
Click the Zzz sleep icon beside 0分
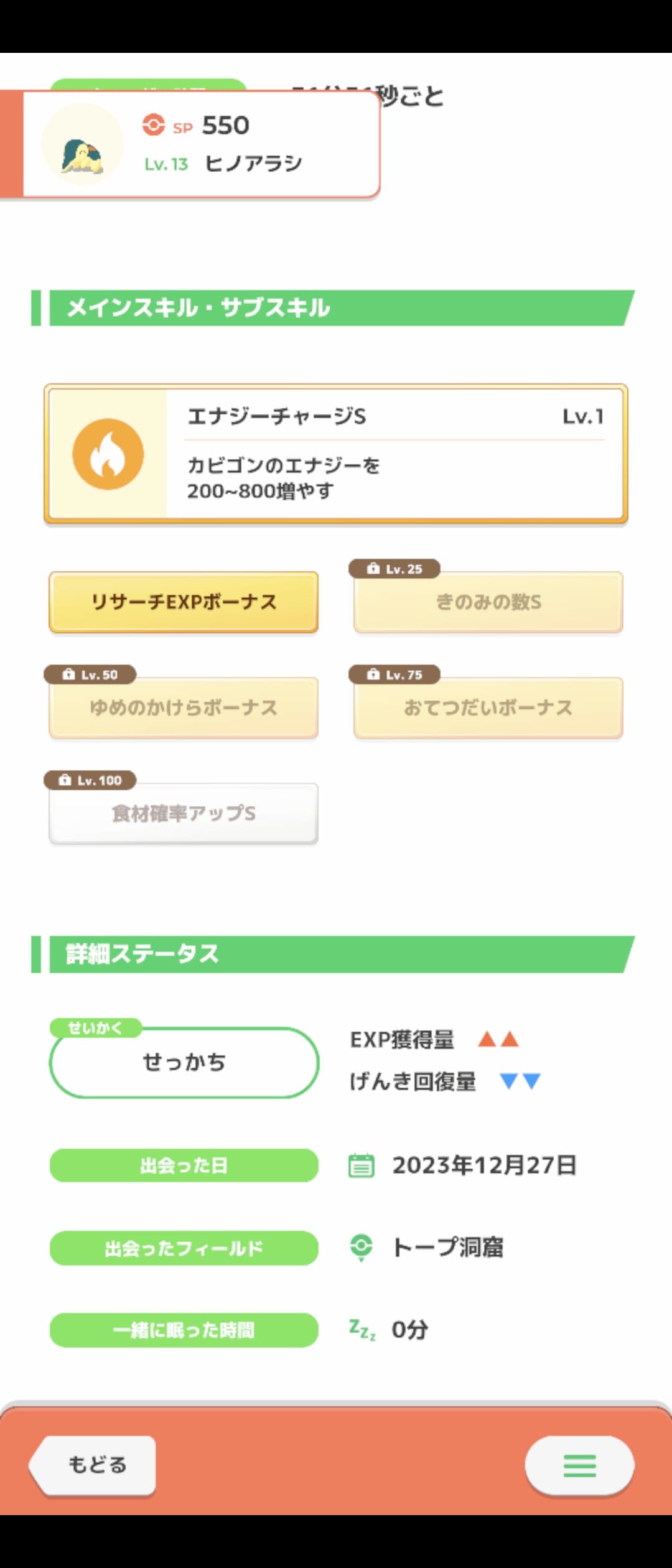[362, 1330]
